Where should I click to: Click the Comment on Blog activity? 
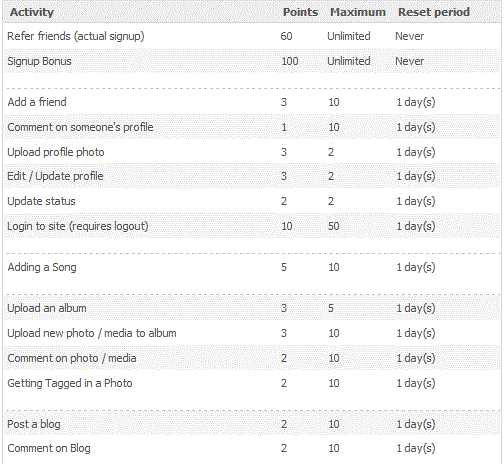(x=49, y=448)
